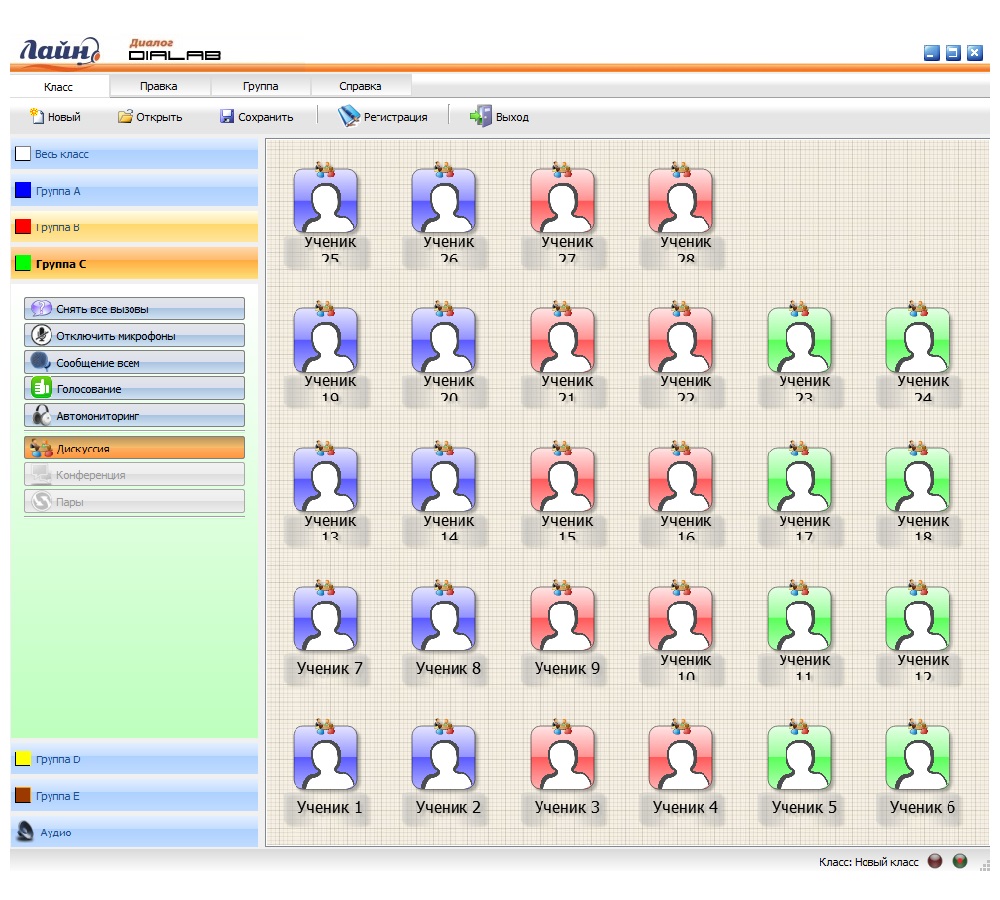The image size is (1000, 900).
Task: Click the red Группа B color swatch
Action: 23,226
